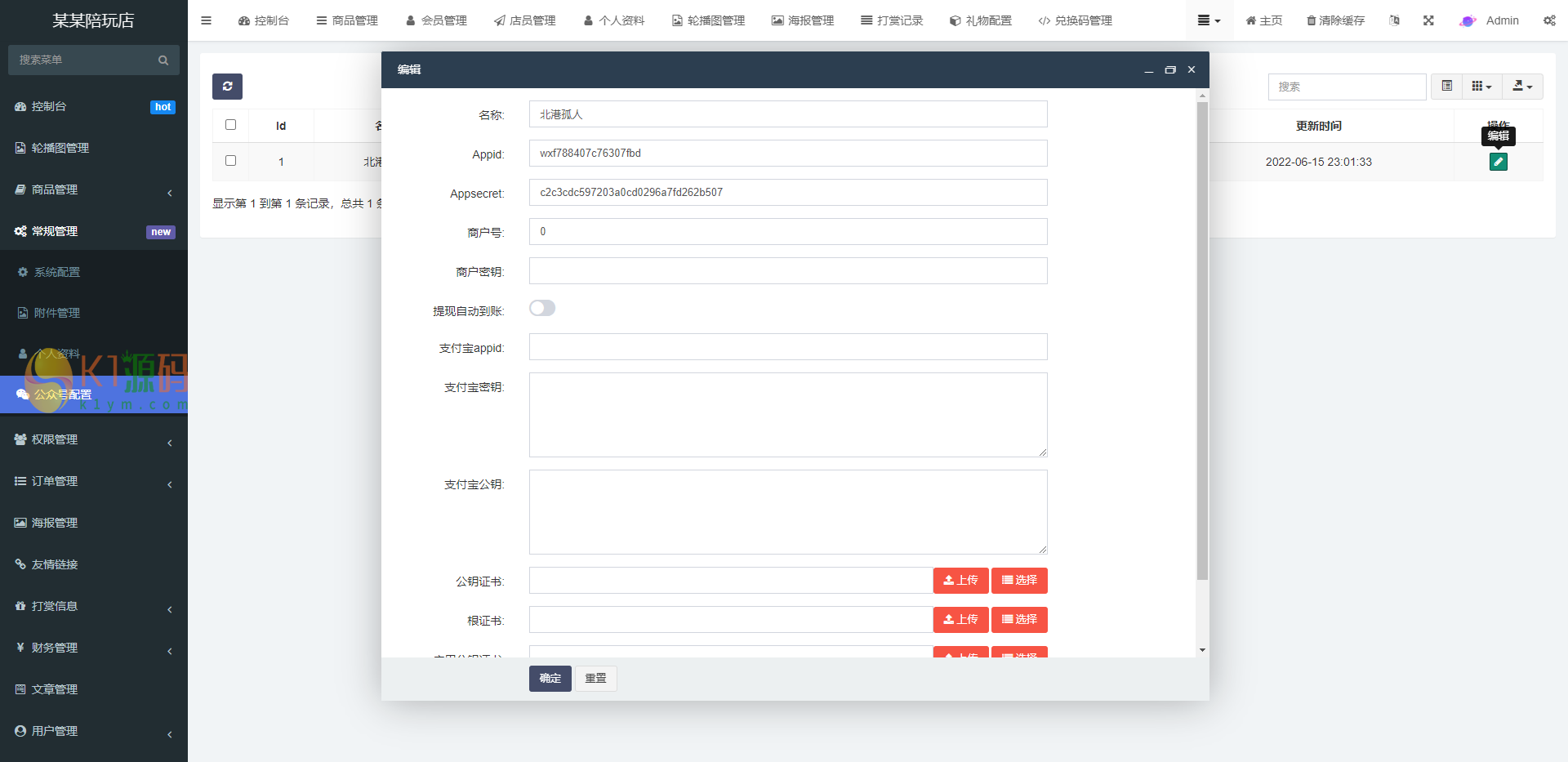
Task: Upload a file for 根证书
Action: (960, 620)
